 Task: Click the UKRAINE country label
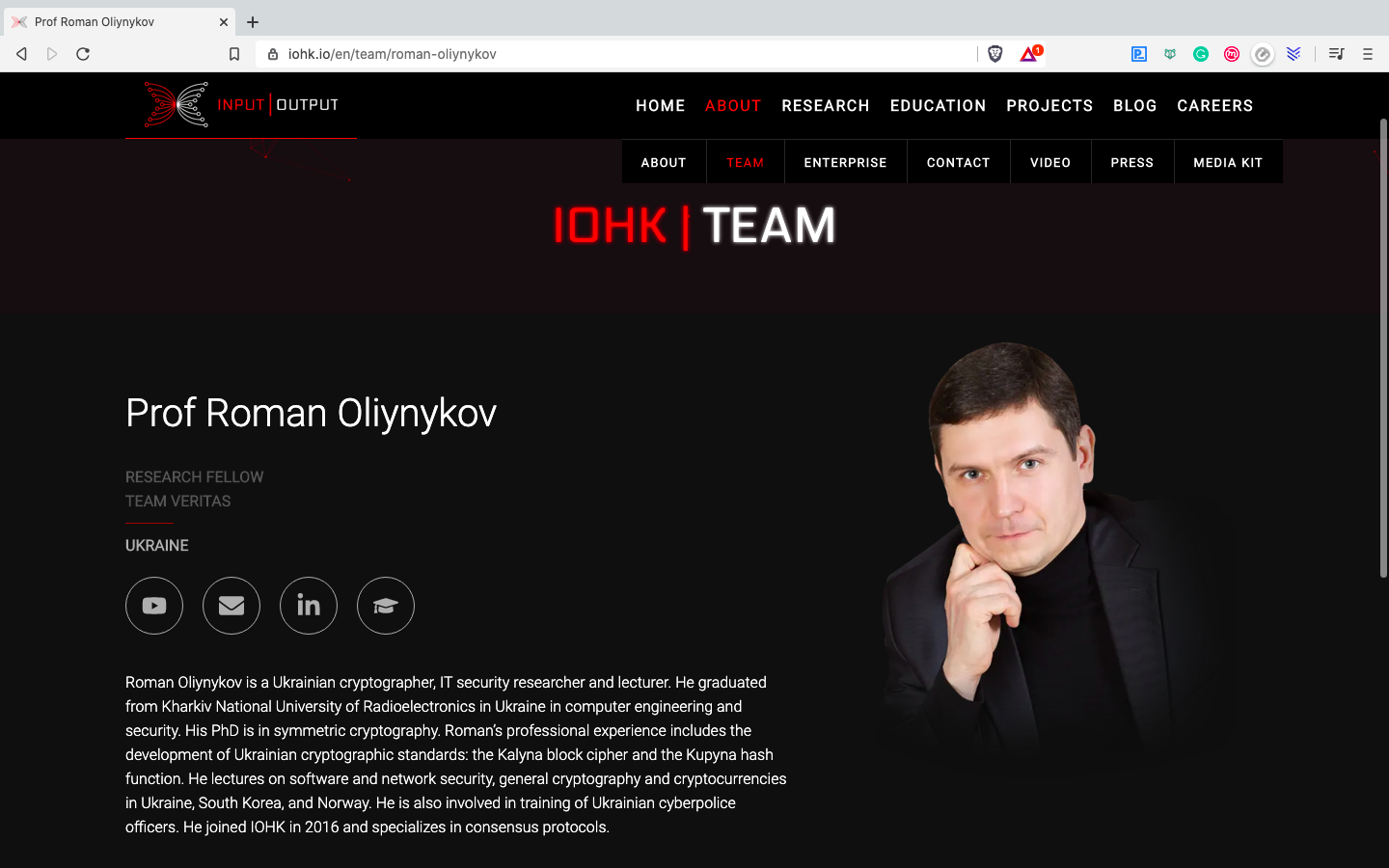157,546
